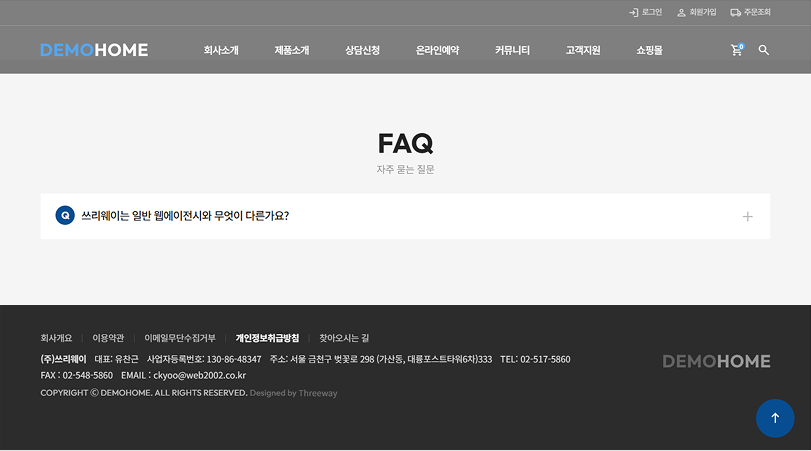Click the gray DEMOHOME footer logo
Screen dimensions: 811x451
click(x=716, y=361)
